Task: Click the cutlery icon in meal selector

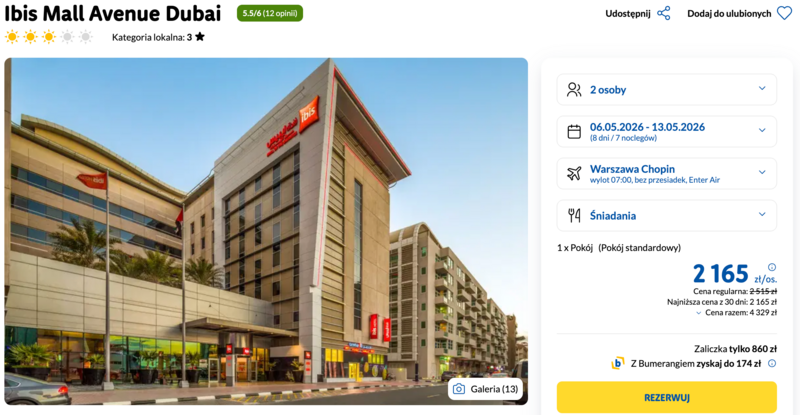Action: tap(574, 215)
